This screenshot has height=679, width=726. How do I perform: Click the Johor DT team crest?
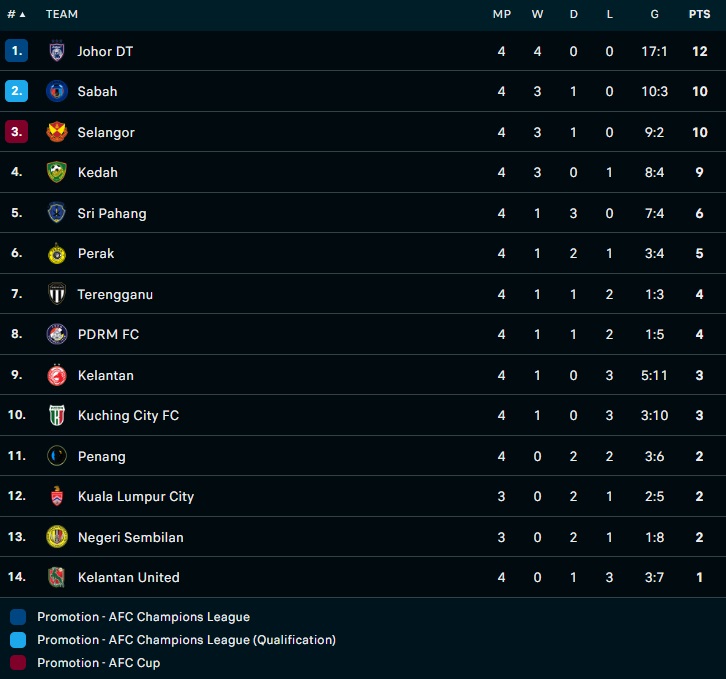coord(57,51)
